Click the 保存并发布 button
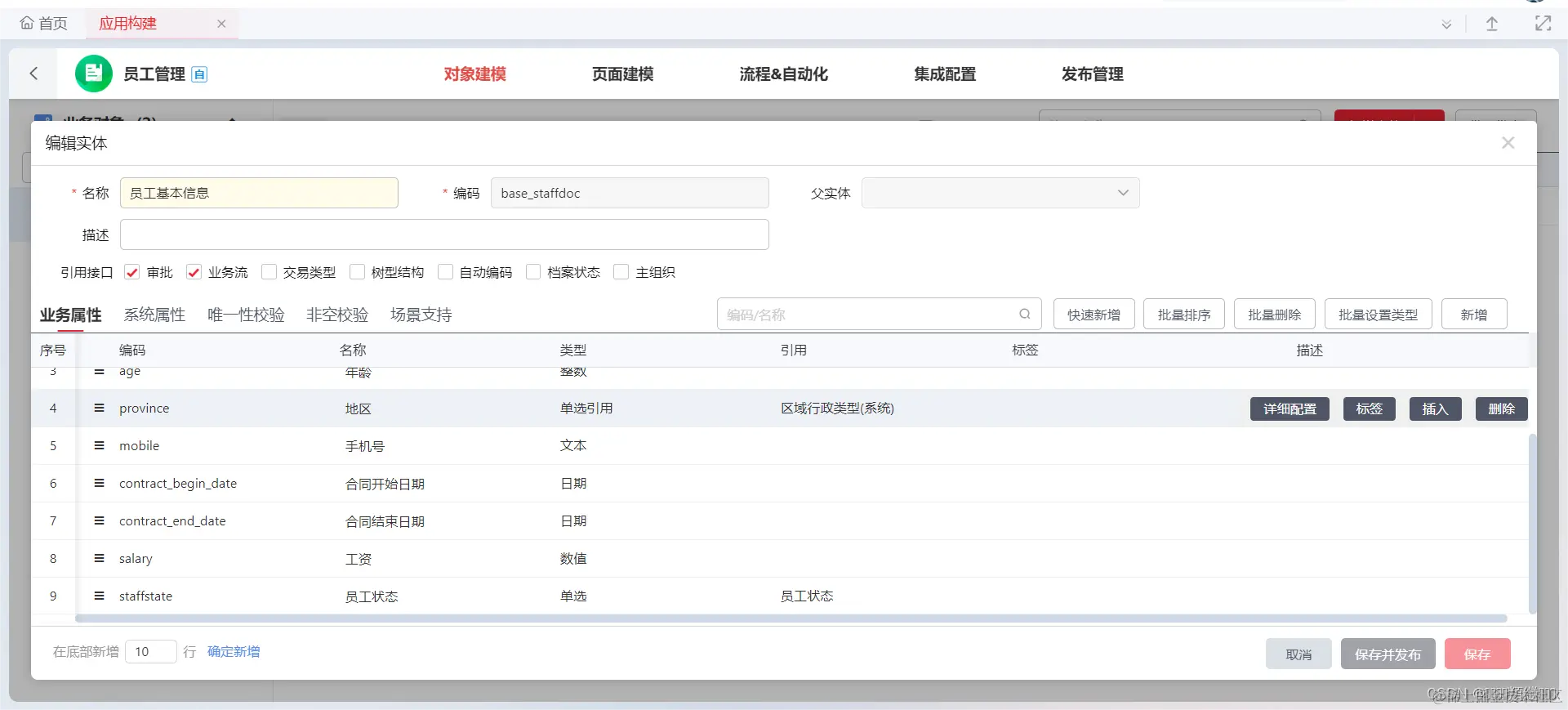Image resolution: width=1568 pixels, height=710 pixels. (x=1388, y=654)
